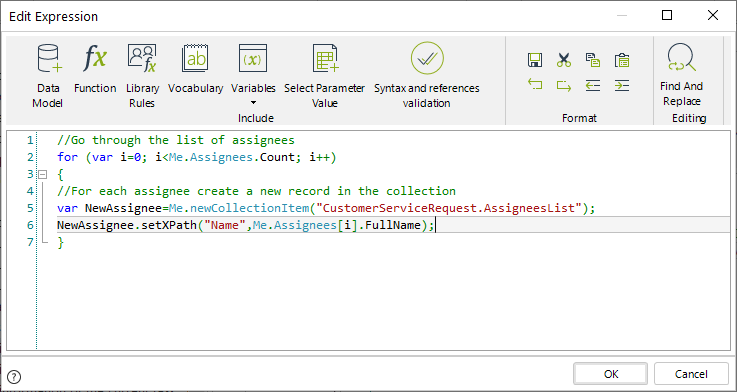Decrease indent of the code line
The image size is (737, 392).
pyautogui.click(x=593, y=85)
